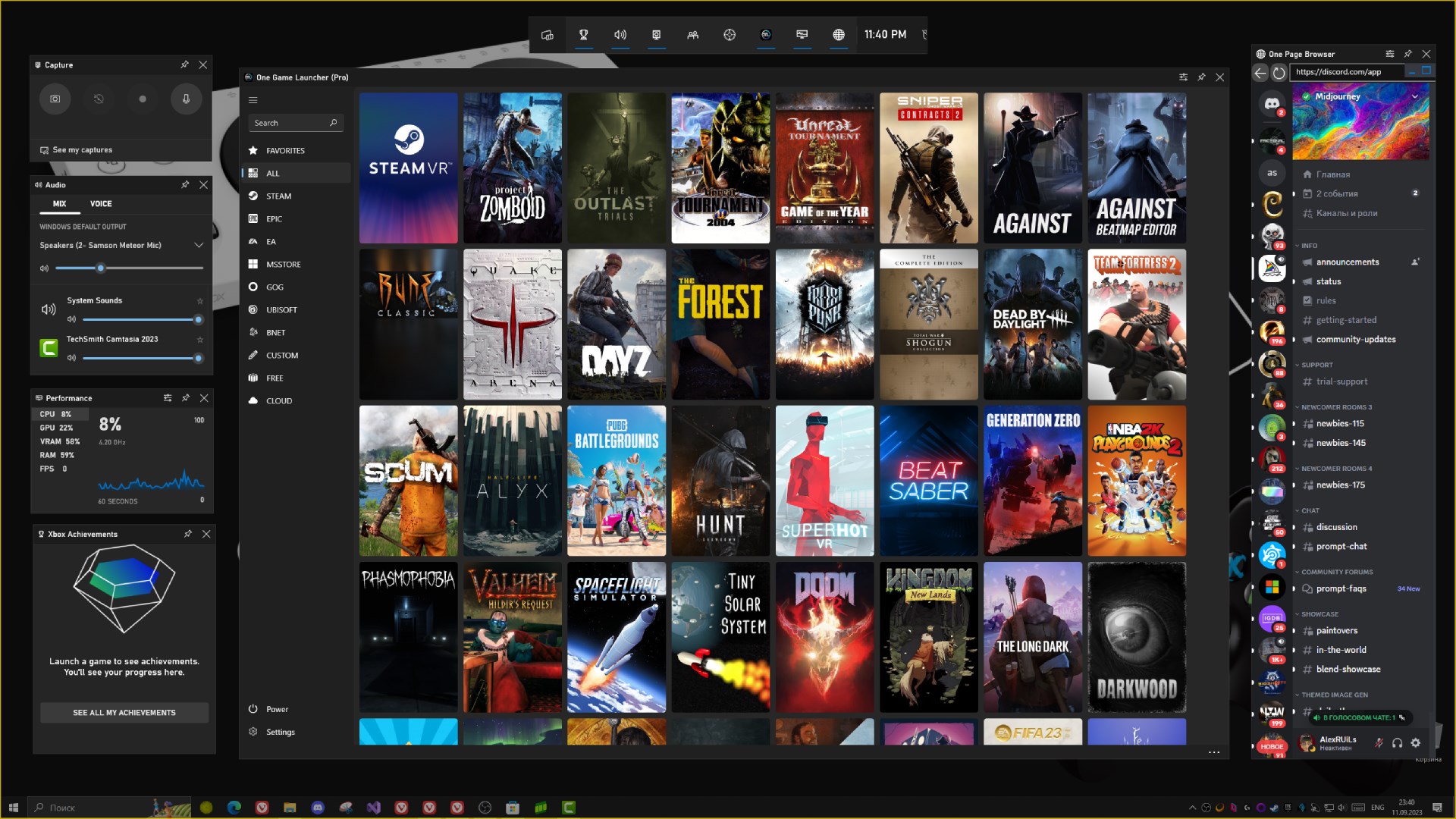The width and height of the screenshot is (1456, 819).
Task: Select FAVORITES in the launcher sidebar
Action: pos(285,151)
